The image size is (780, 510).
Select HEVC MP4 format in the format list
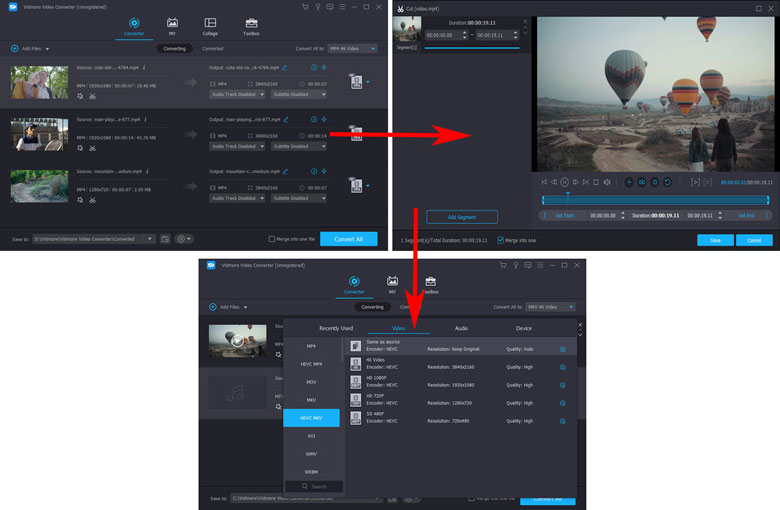(x=311, y=364)
